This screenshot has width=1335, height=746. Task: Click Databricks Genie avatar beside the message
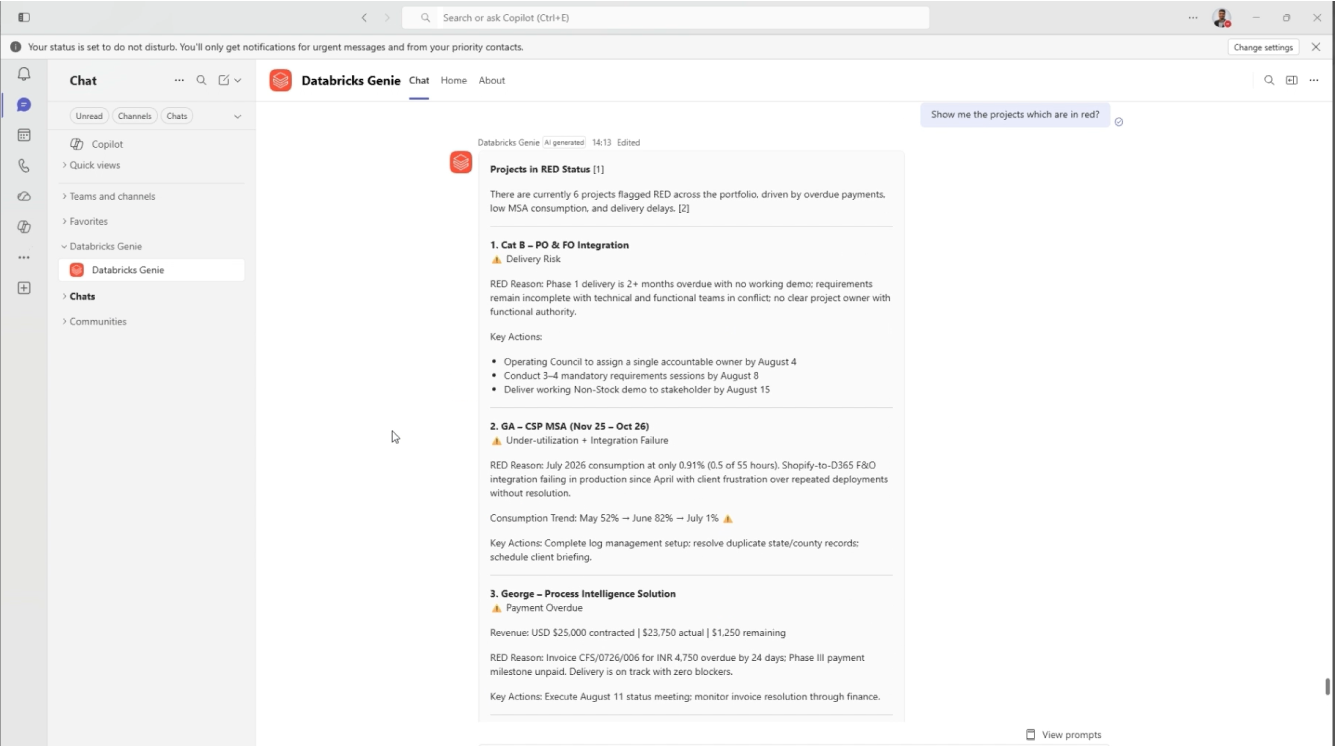point(461,162)
